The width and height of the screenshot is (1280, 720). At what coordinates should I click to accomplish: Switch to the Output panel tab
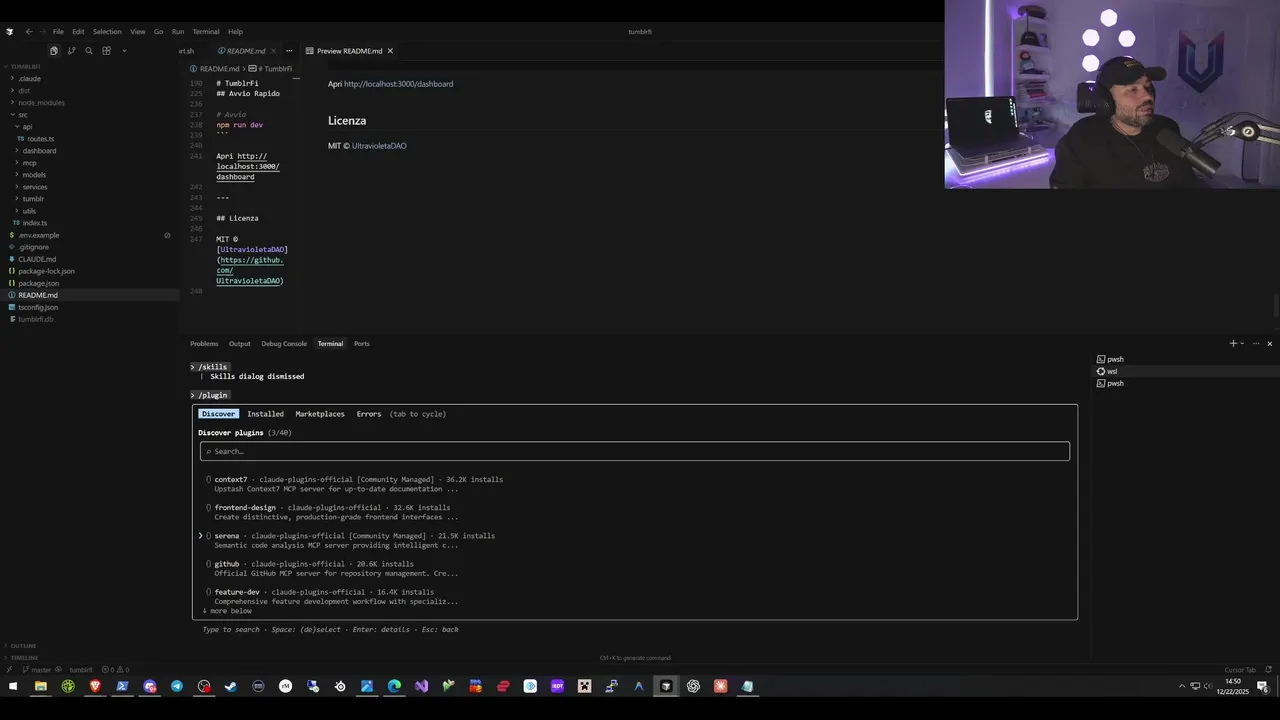click(240, 344)
